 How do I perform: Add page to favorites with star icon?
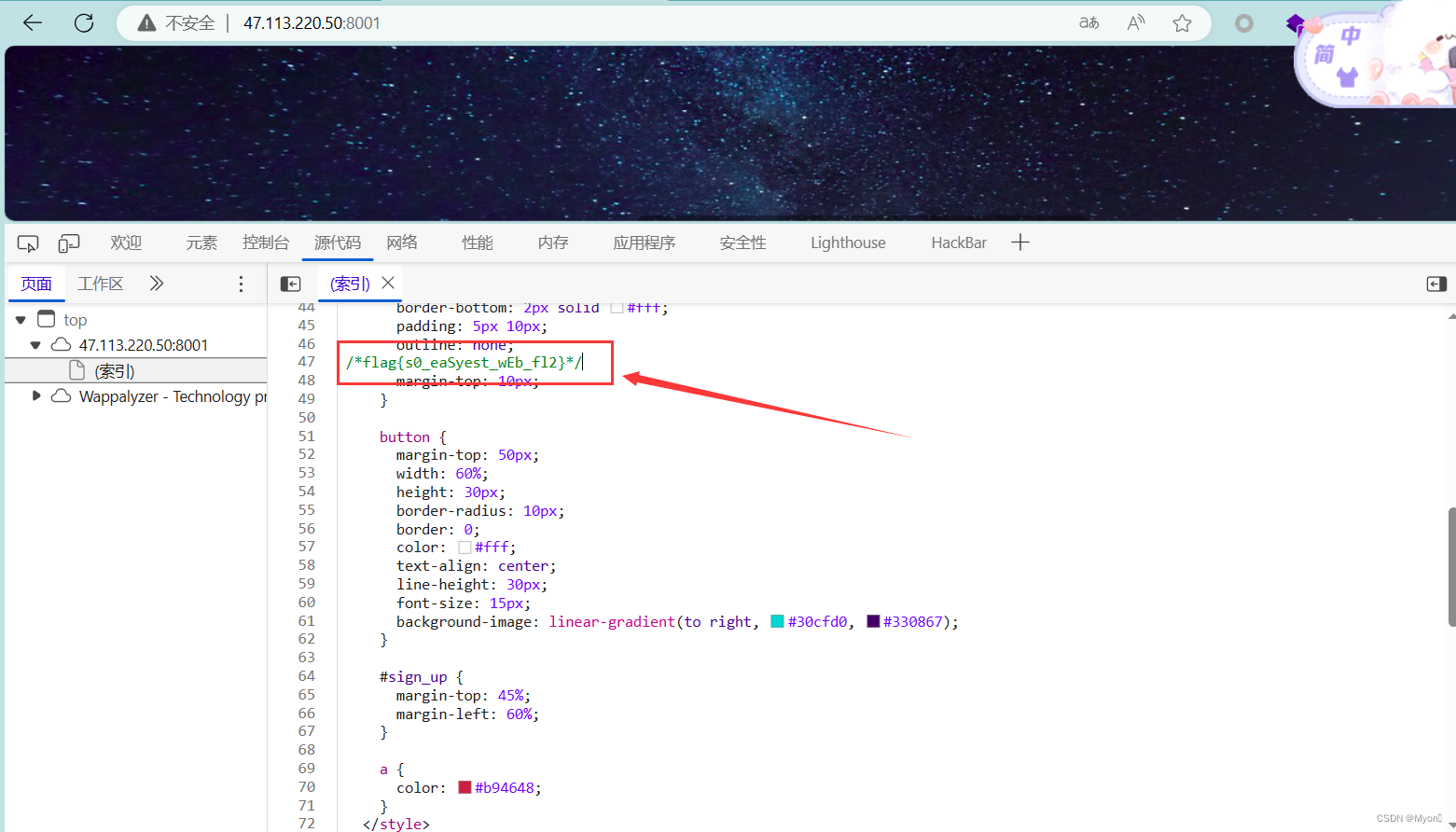click(1183, 22)
